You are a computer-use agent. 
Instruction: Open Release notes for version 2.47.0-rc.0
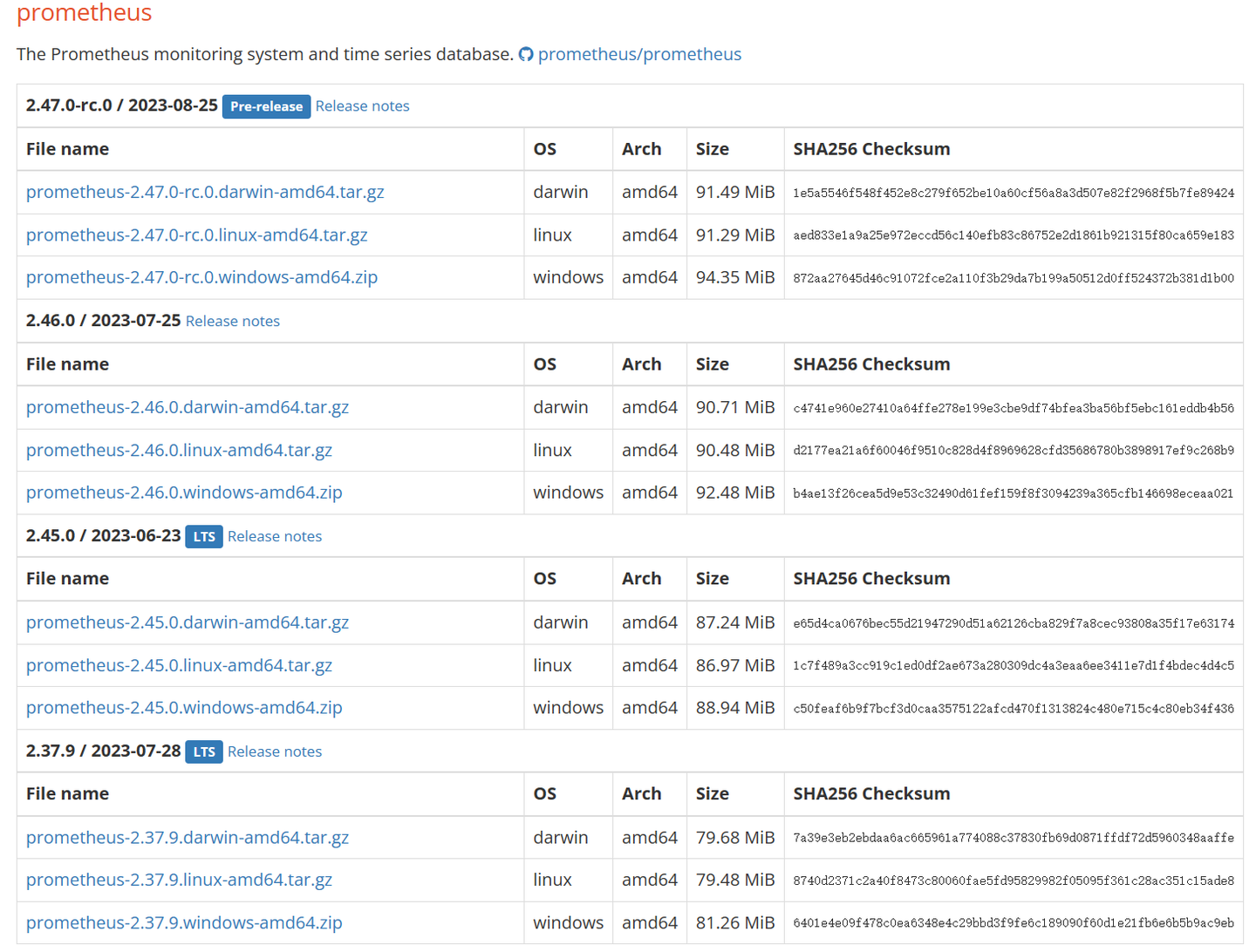point(362,105)
